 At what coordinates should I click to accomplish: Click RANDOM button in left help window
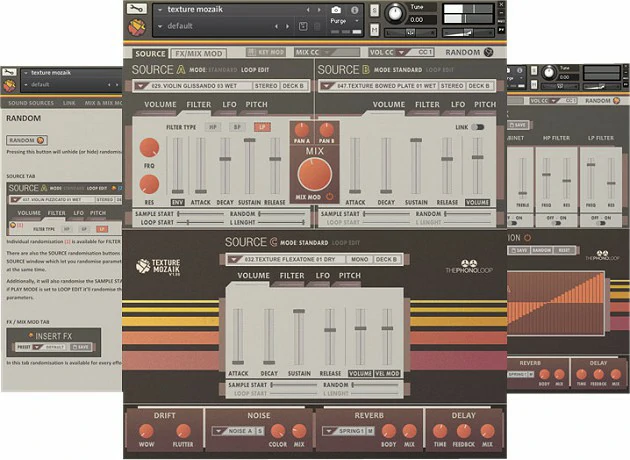click(27, 140)
